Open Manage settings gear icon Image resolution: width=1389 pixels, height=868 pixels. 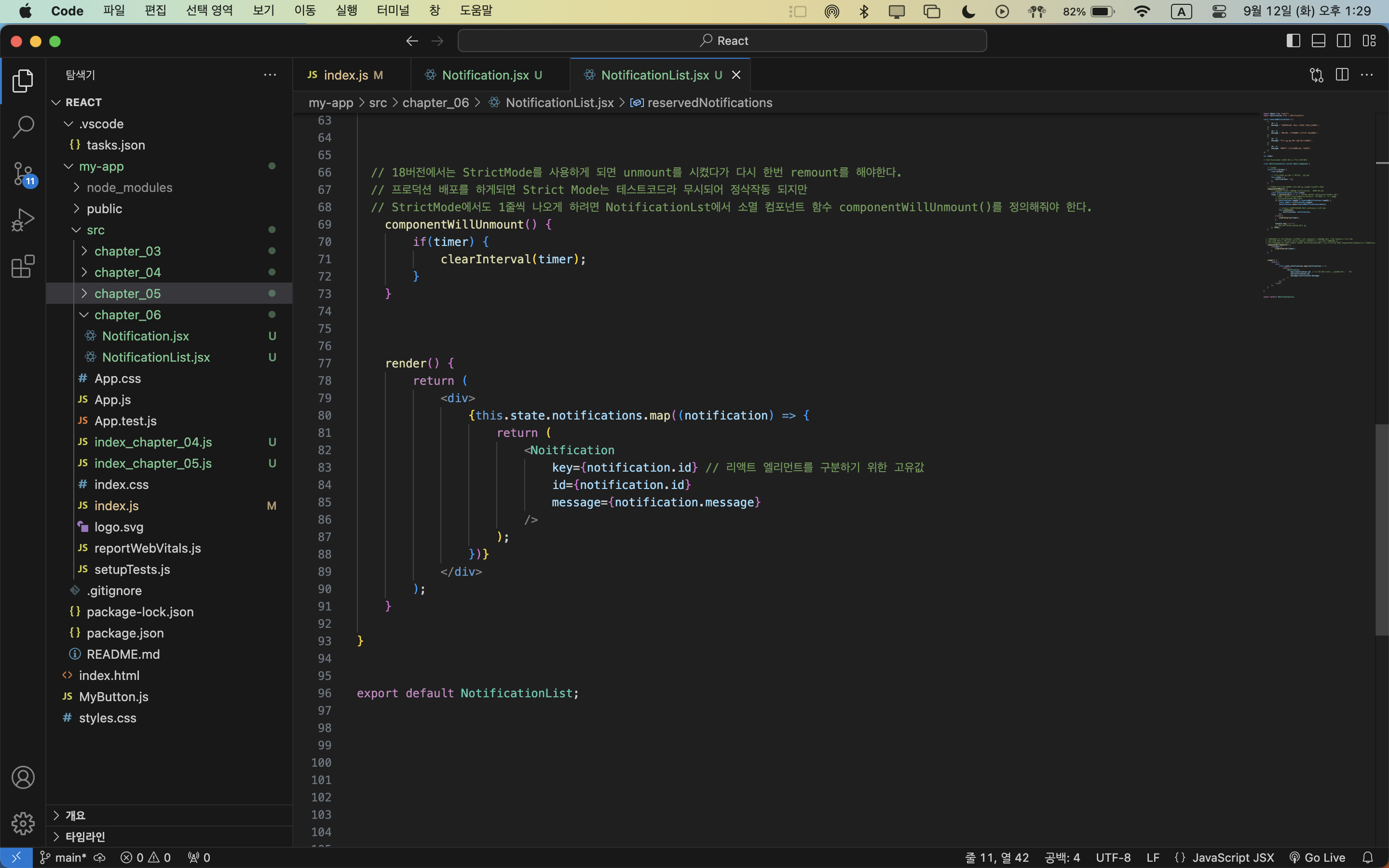click(x=23, y=823)
